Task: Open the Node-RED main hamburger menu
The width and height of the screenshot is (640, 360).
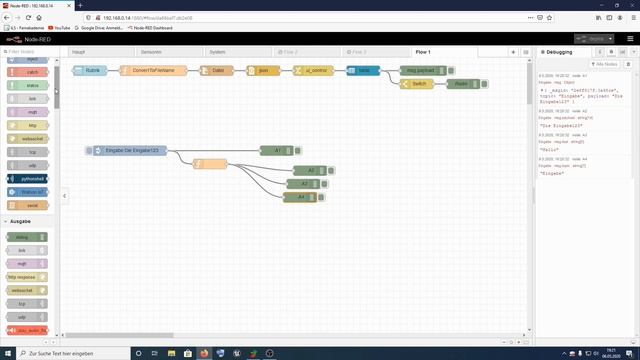Action: tap(630, 39)
